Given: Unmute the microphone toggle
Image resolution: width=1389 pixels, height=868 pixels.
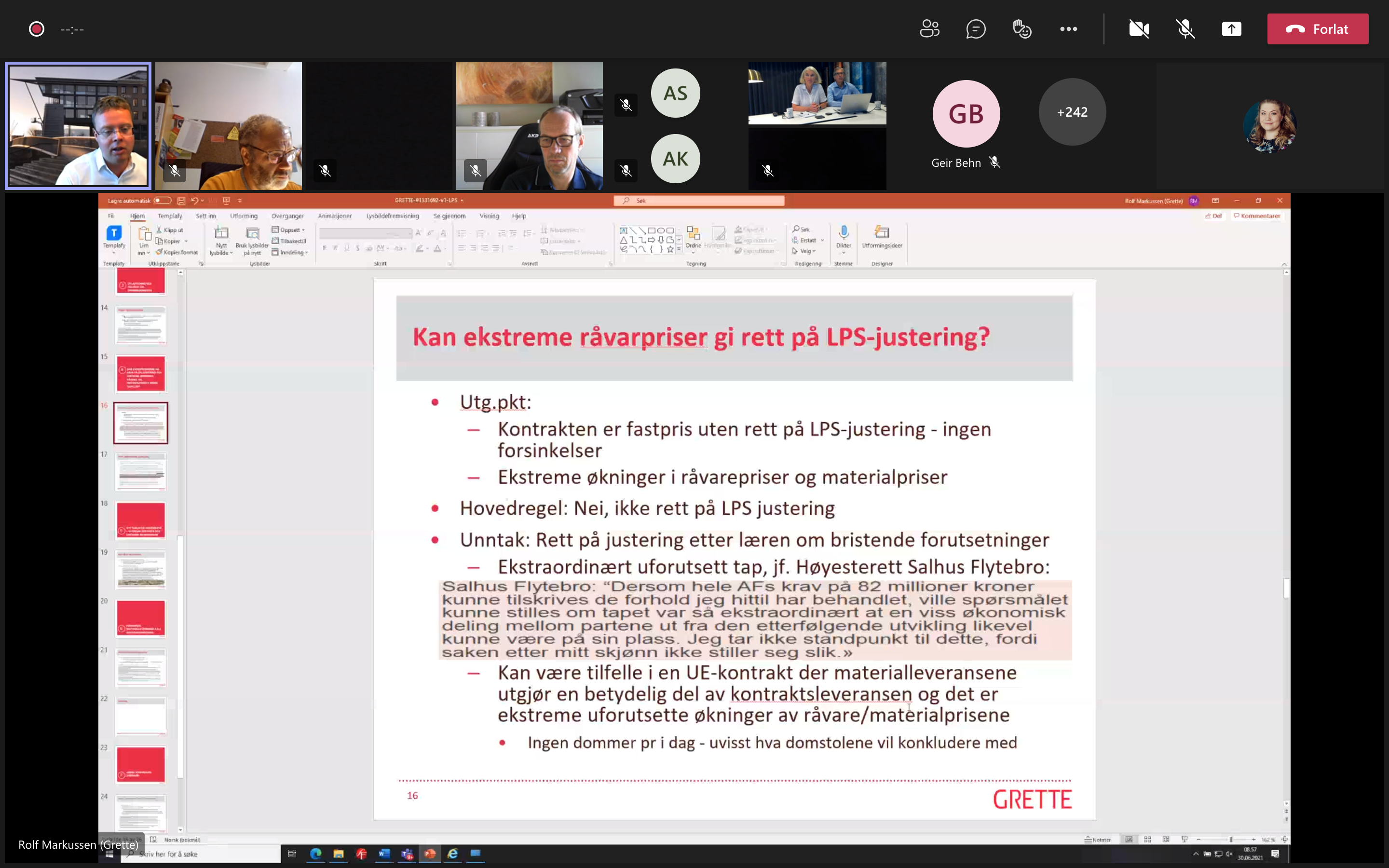Looking at the screenshot, I should pos(1185,29).
